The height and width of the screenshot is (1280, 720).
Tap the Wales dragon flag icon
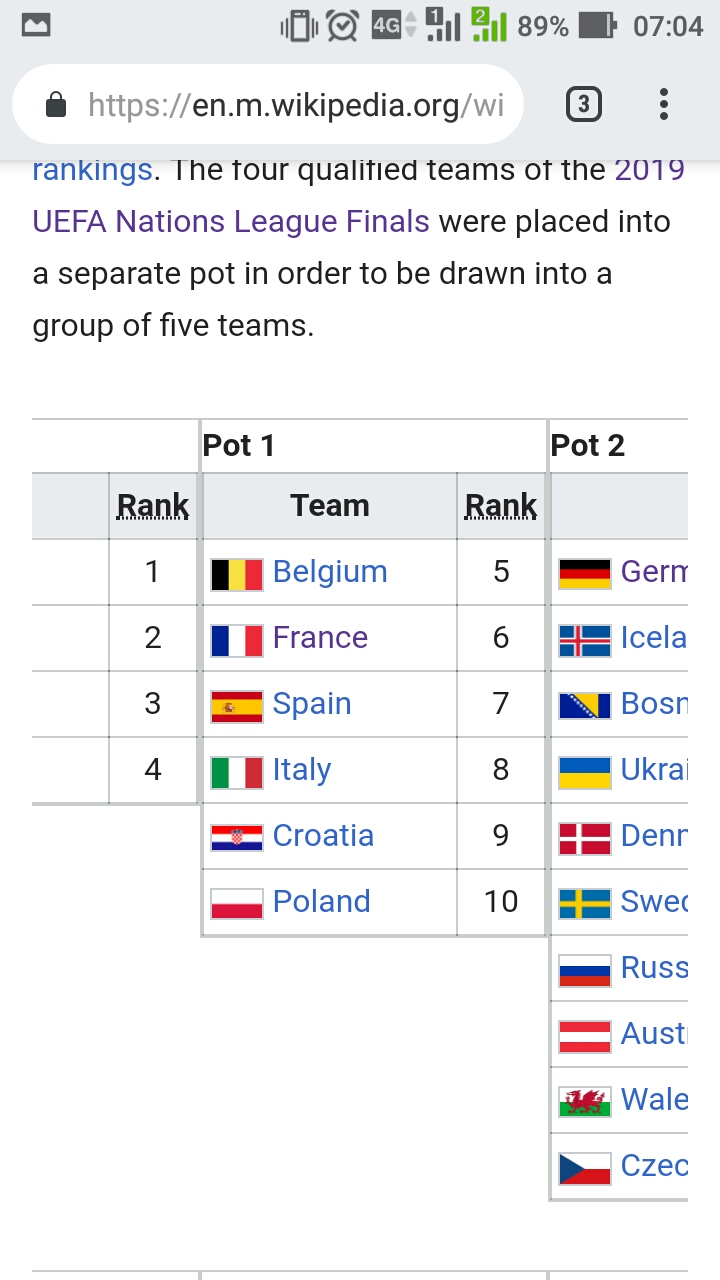pyautogui.click(x=585, y=1101)
